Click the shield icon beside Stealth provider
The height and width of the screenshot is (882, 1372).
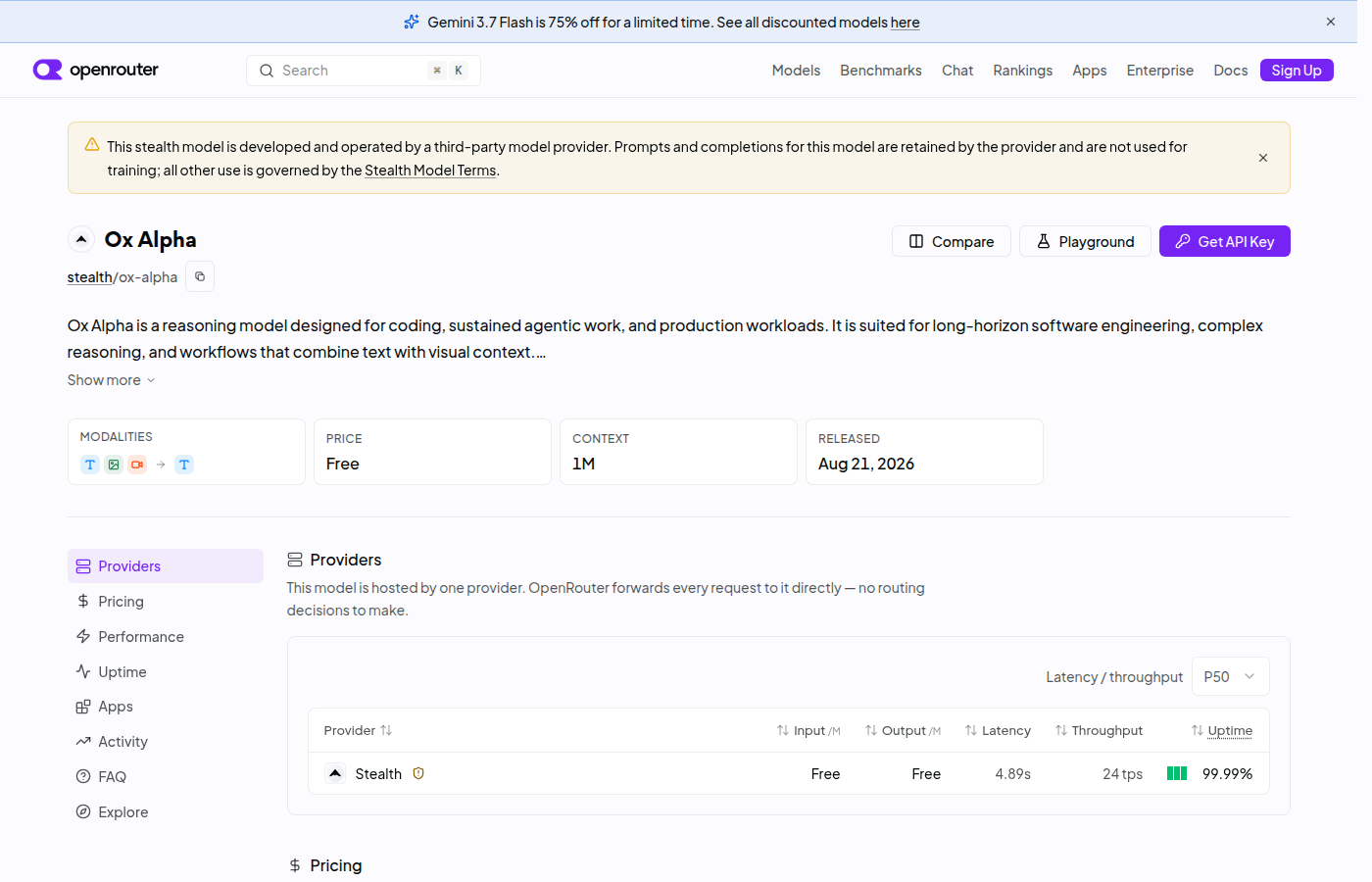click(418, 773)
